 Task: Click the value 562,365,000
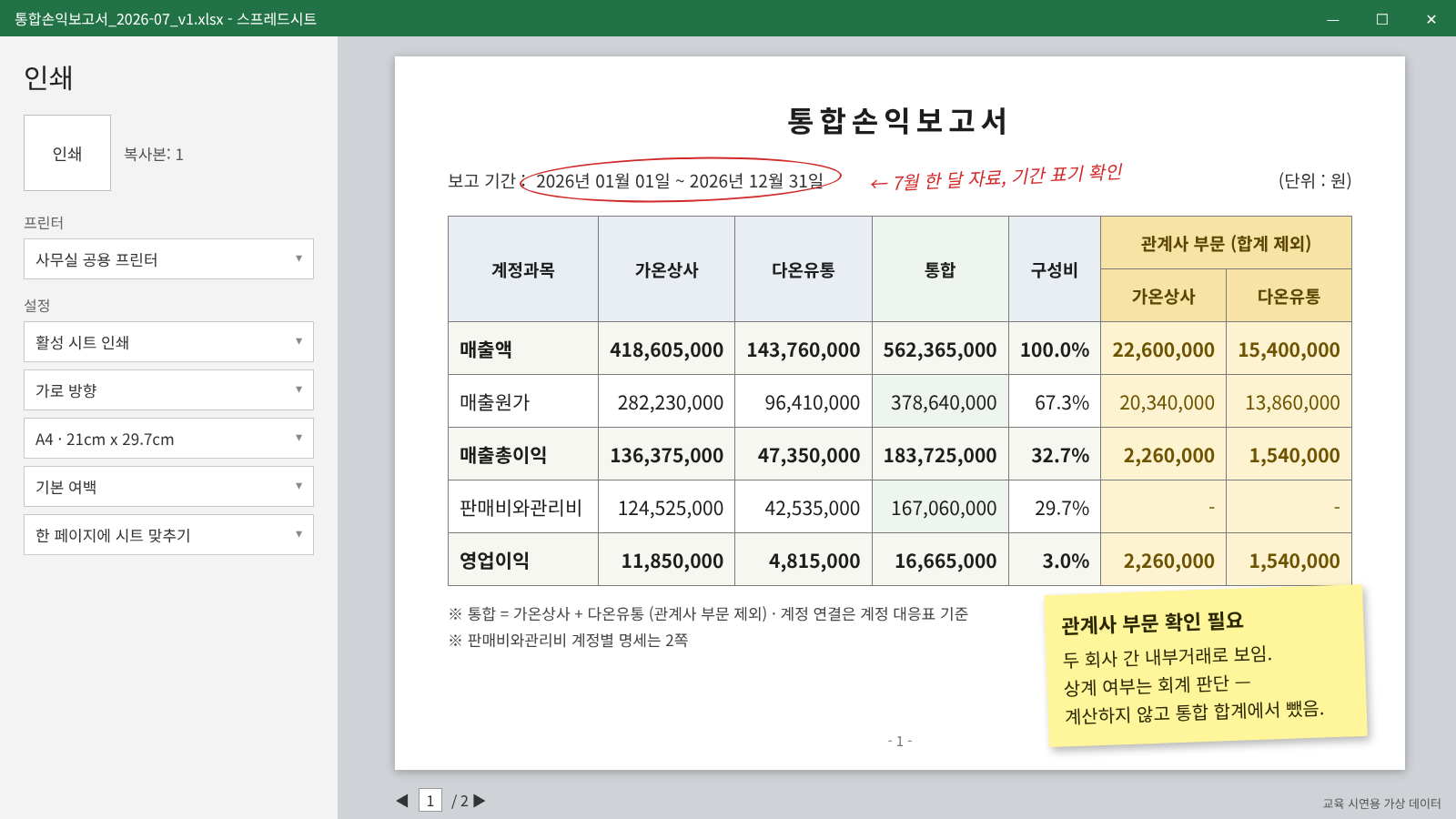(940, 349)
